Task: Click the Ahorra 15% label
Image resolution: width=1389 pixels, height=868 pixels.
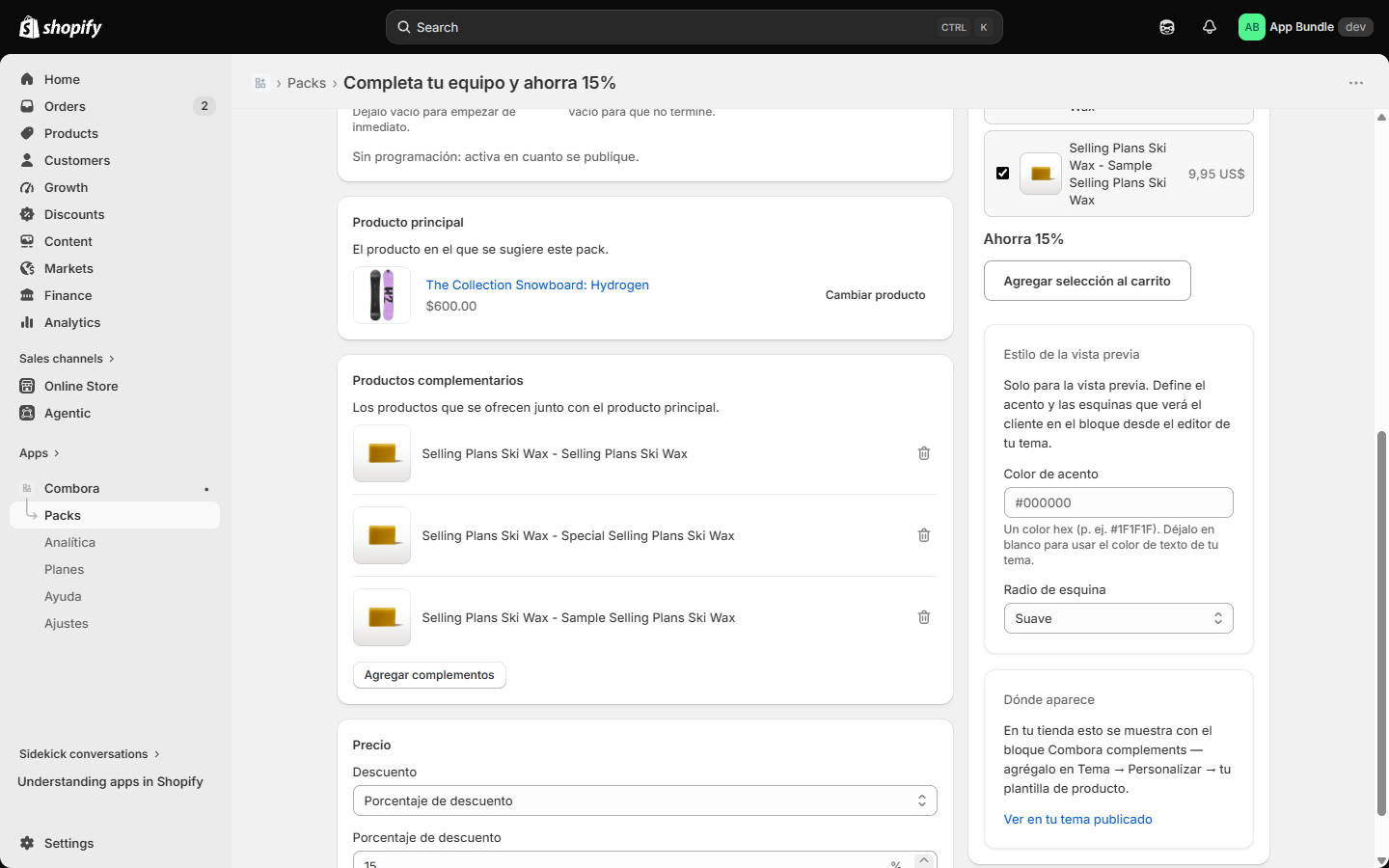Action: click(x=1023, y=239)
